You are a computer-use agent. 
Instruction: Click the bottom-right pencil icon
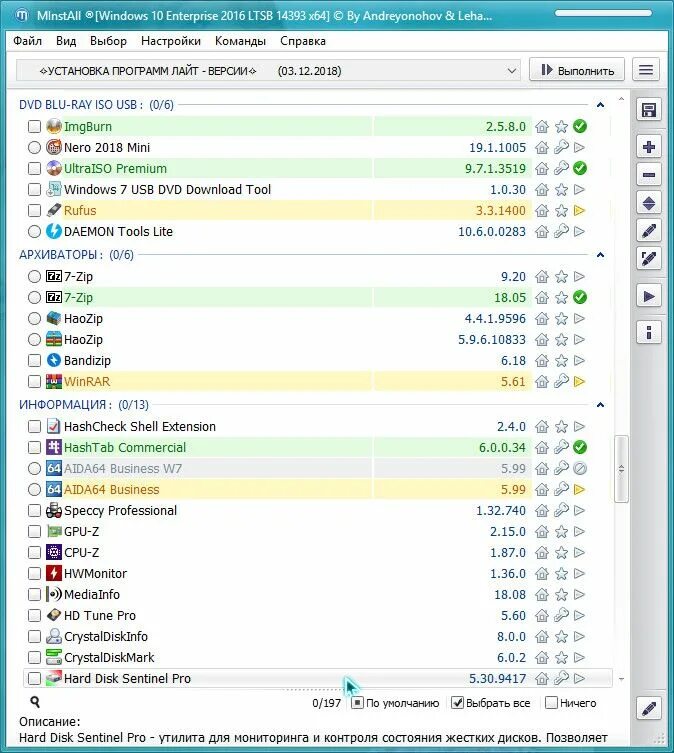click(x=649, y=708)
